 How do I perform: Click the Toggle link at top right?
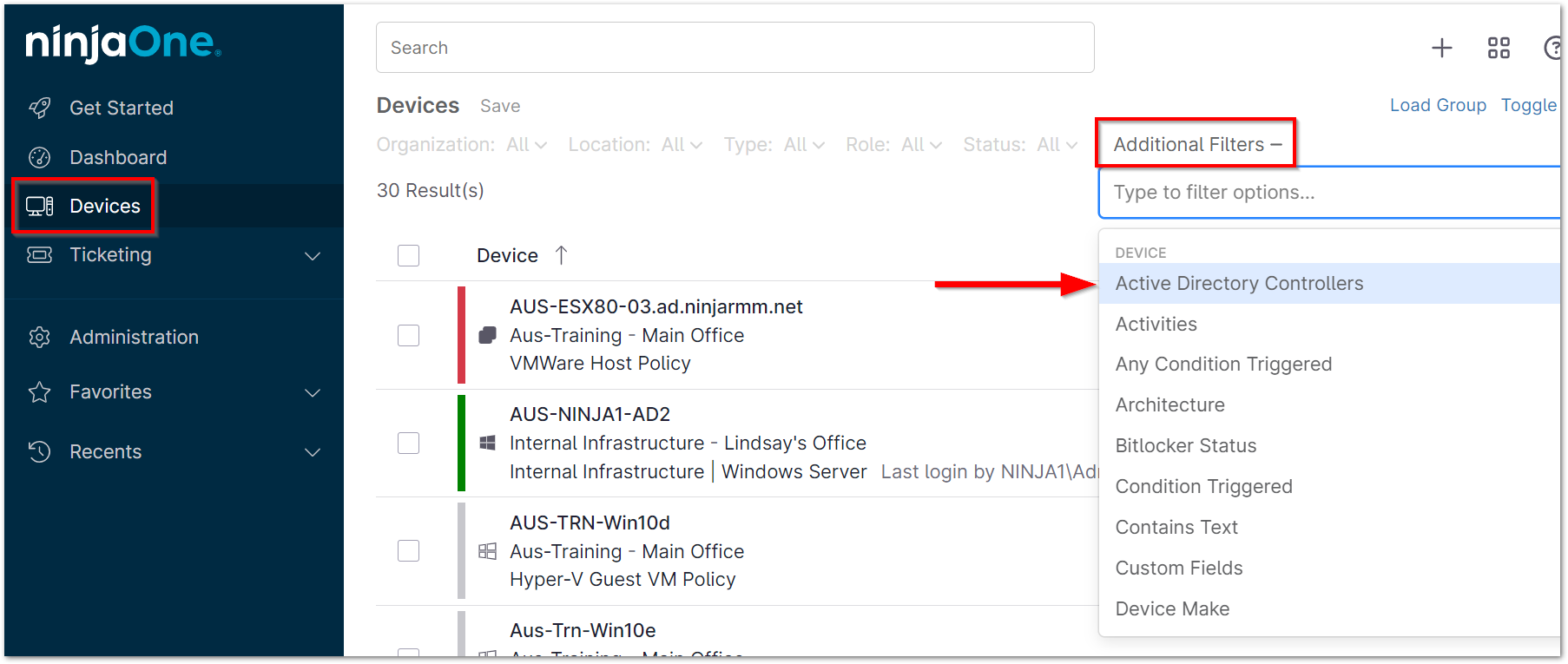tap(1530, 105)
